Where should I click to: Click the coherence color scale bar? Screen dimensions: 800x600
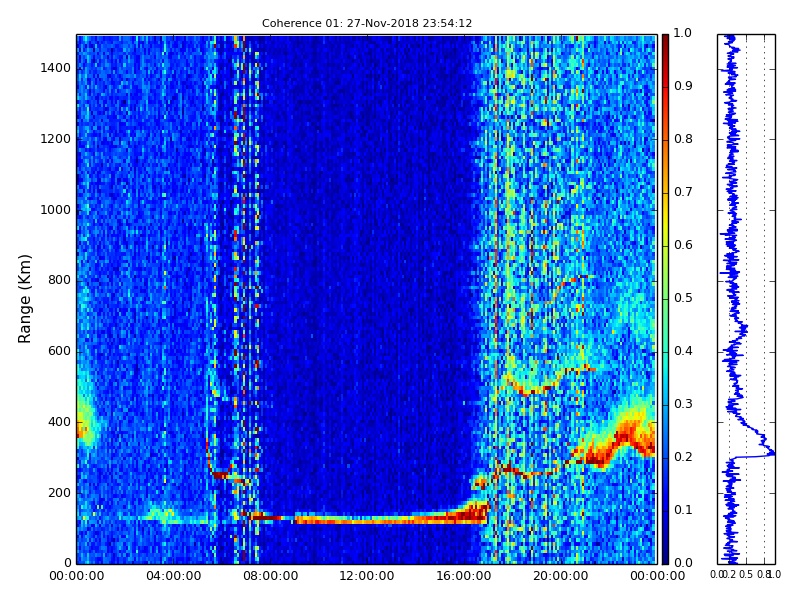pos(665,299)
